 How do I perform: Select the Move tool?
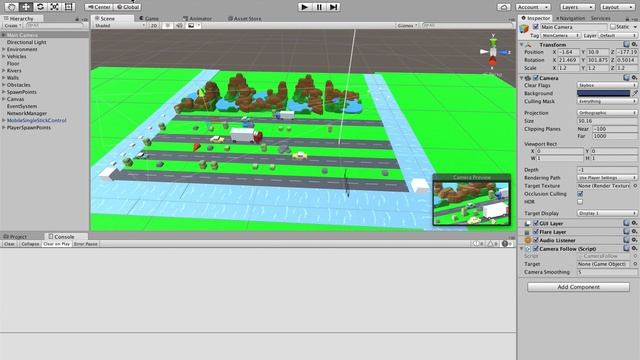click(x=26, y=7)
